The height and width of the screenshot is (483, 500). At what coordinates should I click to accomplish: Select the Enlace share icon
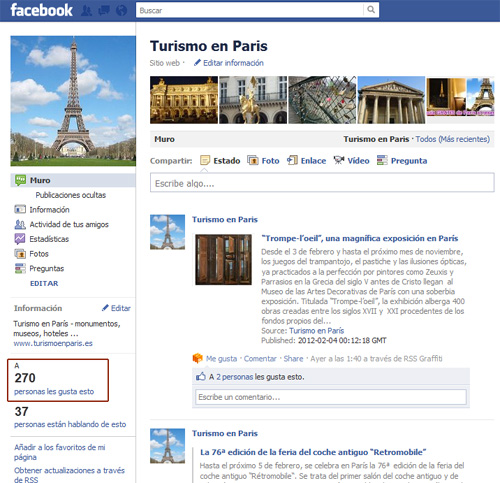click(x=292, y=160)
